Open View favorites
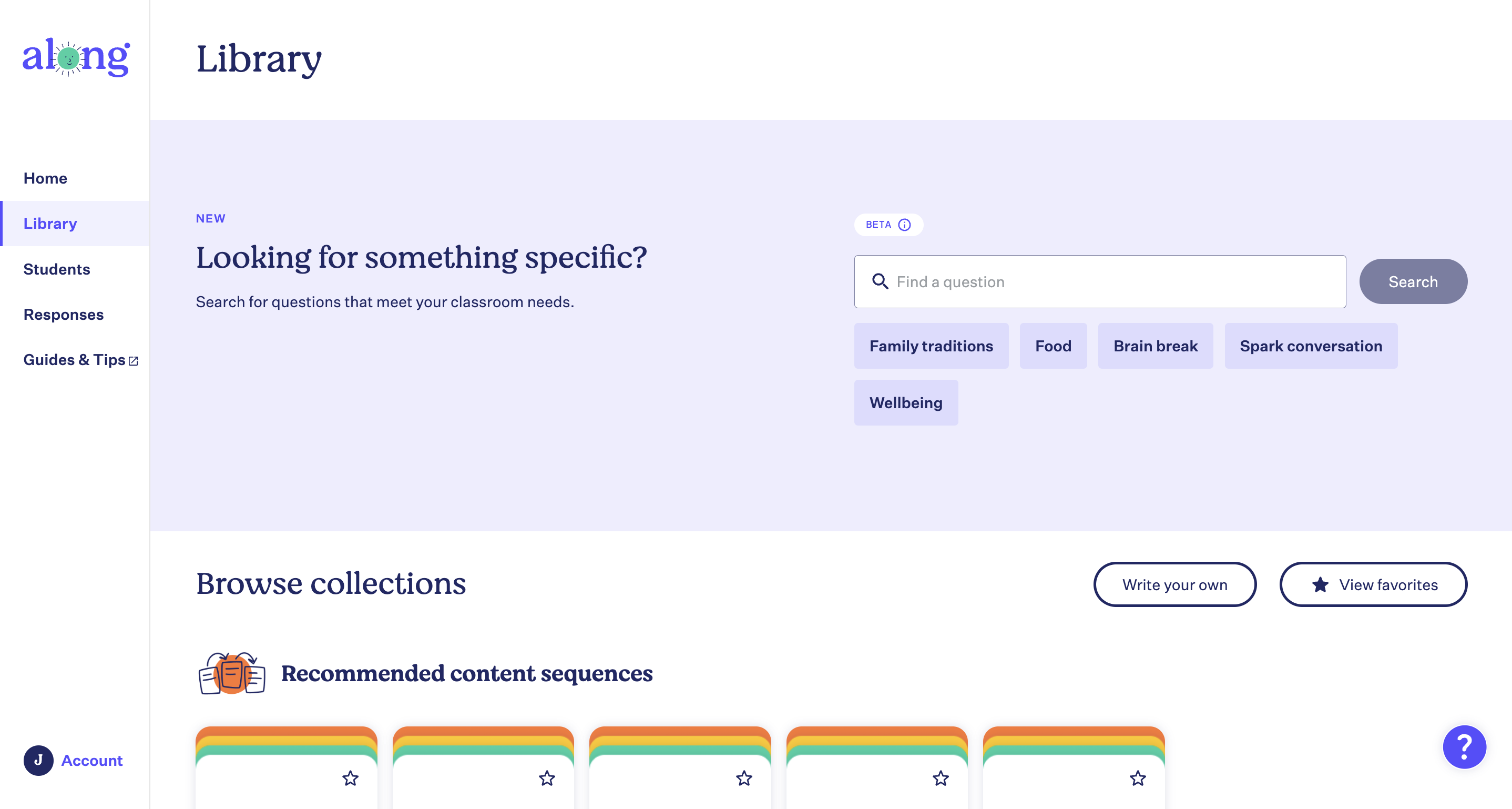 point(1373,585)
